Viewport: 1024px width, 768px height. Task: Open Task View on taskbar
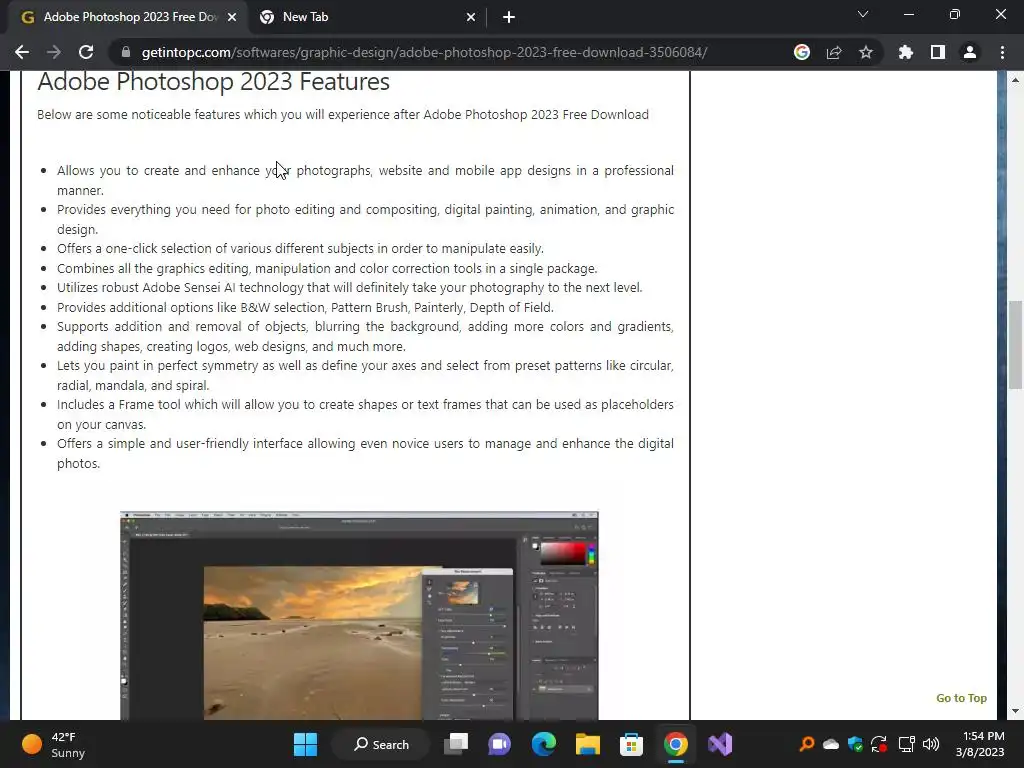tap(456, 744)
